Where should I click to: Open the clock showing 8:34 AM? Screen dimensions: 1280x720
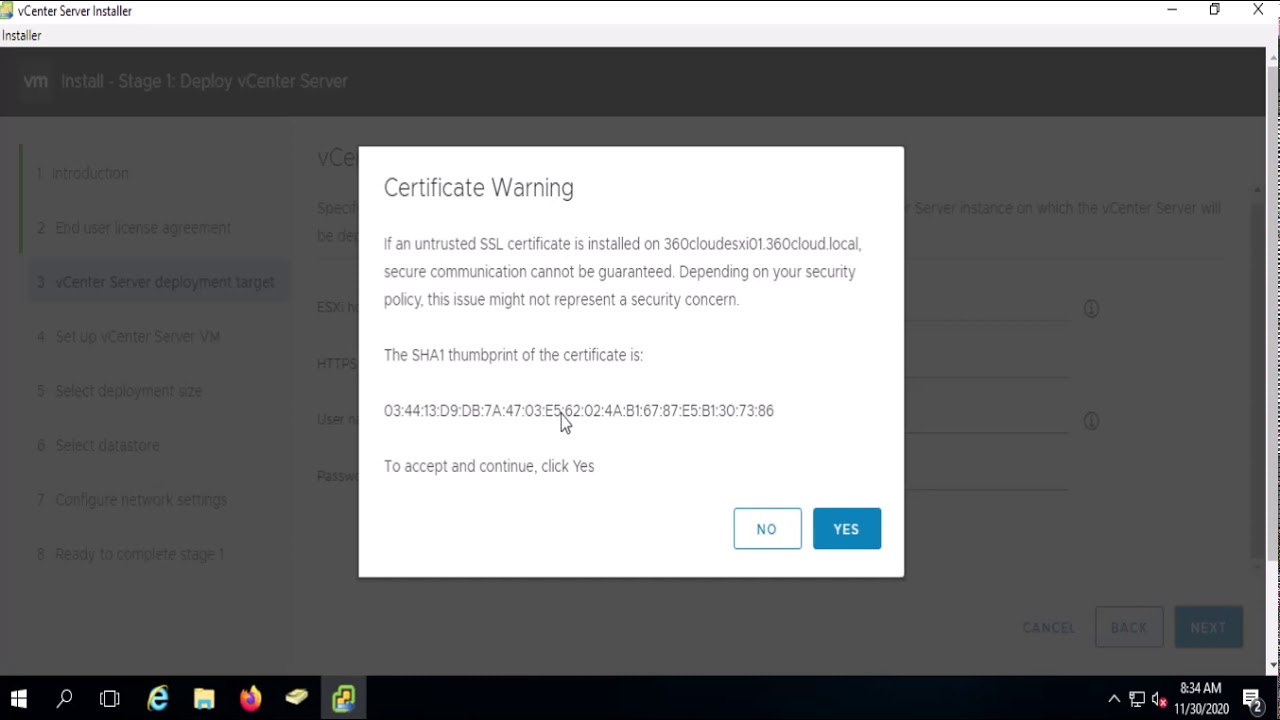coord(1201,698)
